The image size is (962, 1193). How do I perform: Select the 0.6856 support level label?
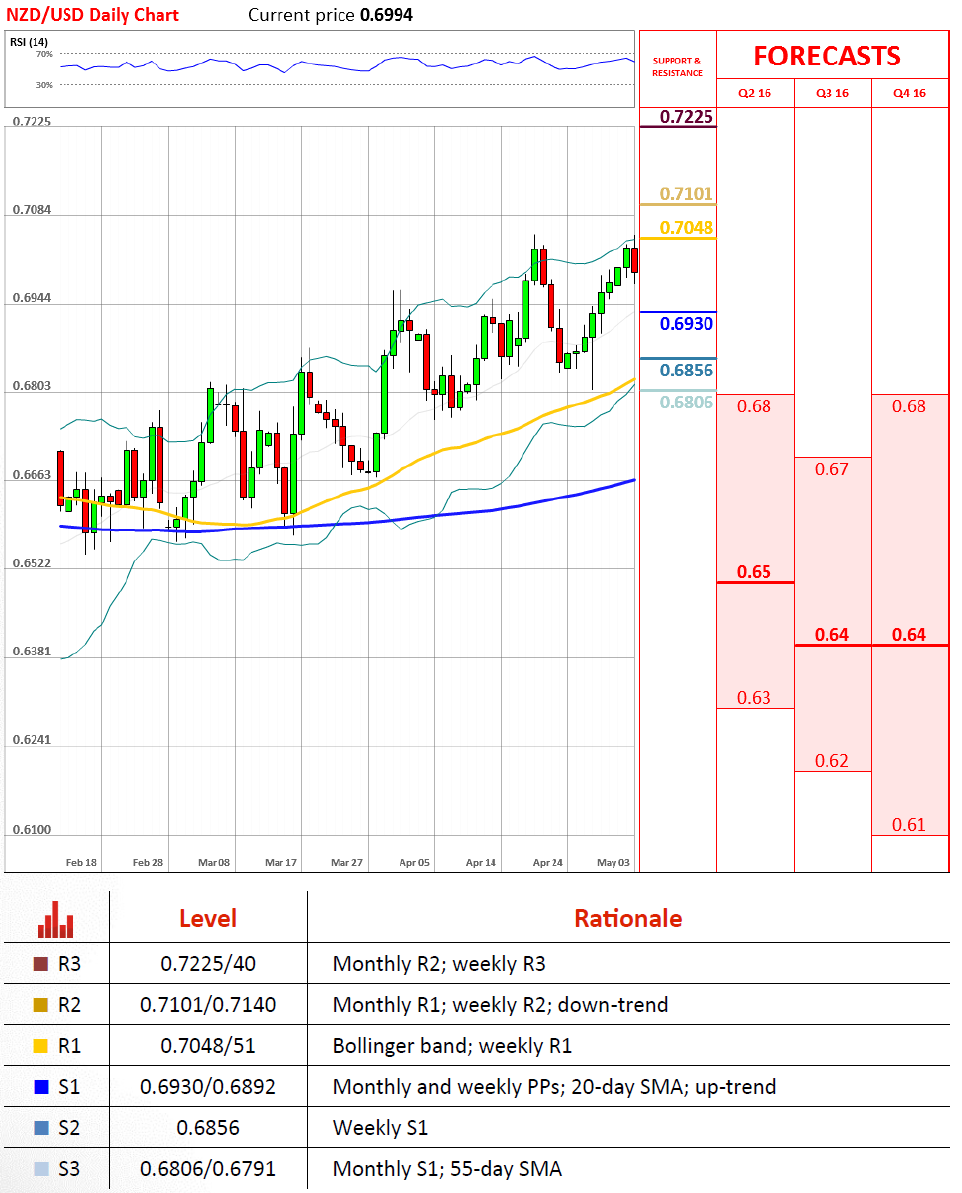tap(686, 370)
